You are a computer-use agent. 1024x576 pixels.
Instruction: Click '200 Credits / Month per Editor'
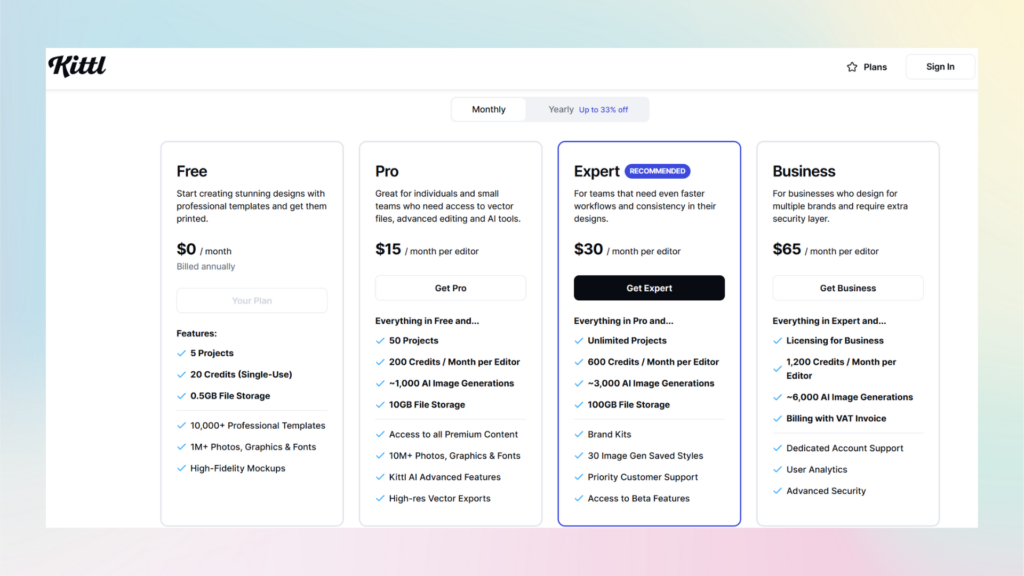455,362
